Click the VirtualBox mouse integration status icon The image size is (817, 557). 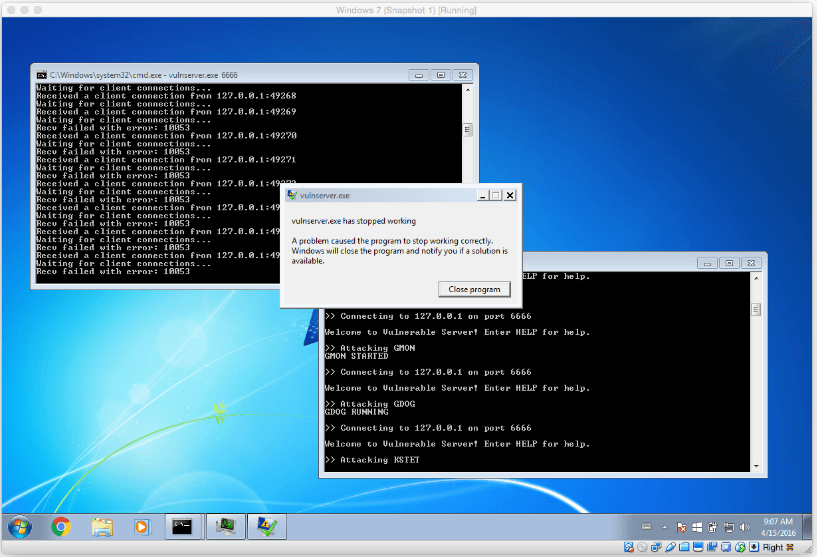point(740,547)
